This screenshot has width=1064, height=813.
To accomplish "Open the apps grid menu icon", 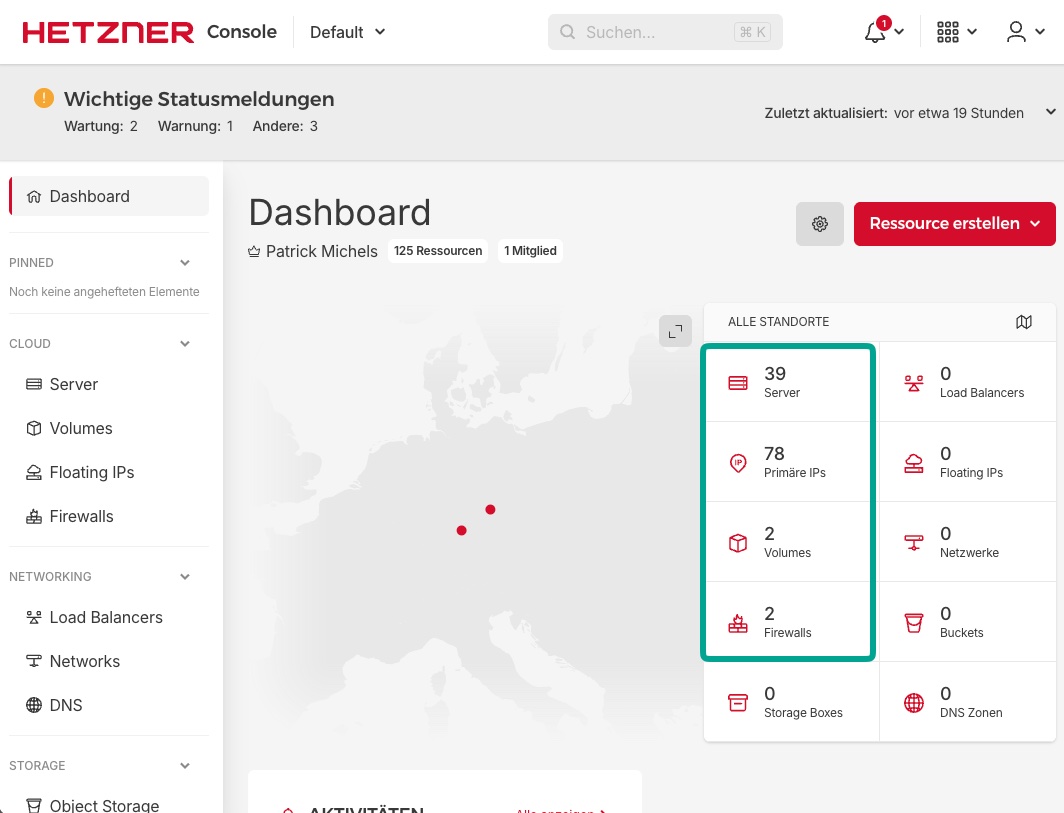I will 947,32.
